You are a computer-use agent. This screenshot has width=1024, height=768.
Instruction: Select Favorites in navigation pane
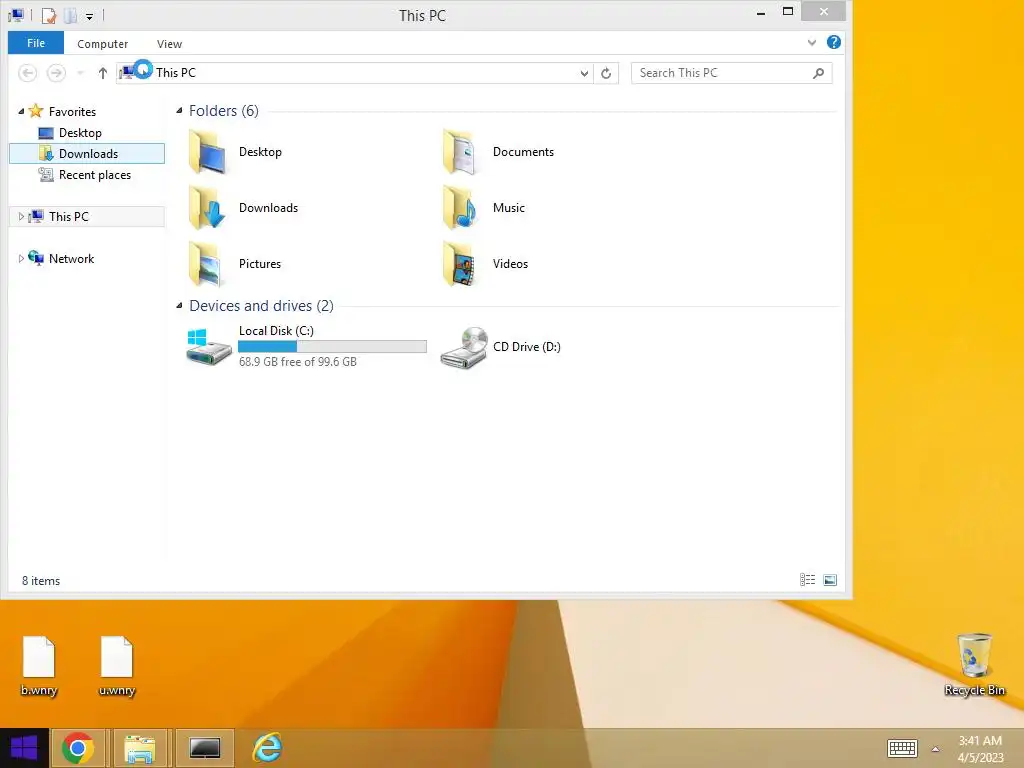point(72,112)
